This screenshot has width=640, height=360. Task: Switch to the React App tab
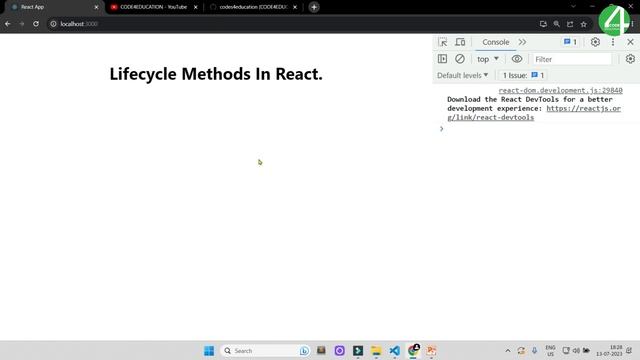coord(52,7)
